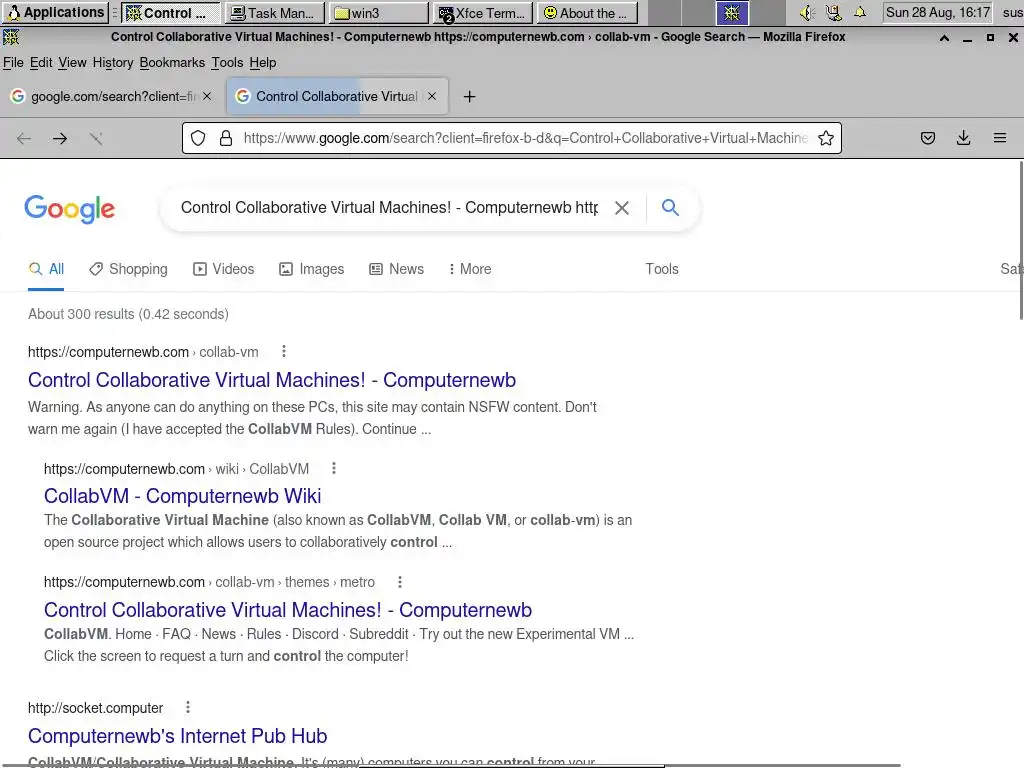Select the Images search filter

[x=312, y=269]
